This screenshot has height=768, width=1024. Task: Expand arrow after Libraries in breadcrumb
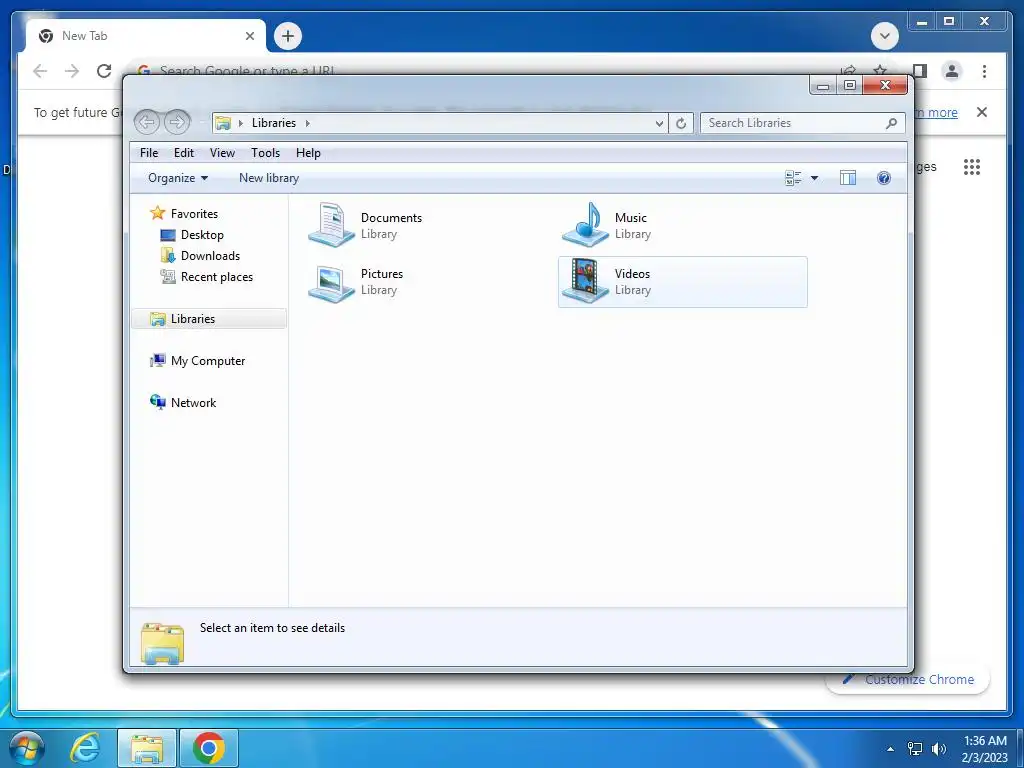pos(308,123)
